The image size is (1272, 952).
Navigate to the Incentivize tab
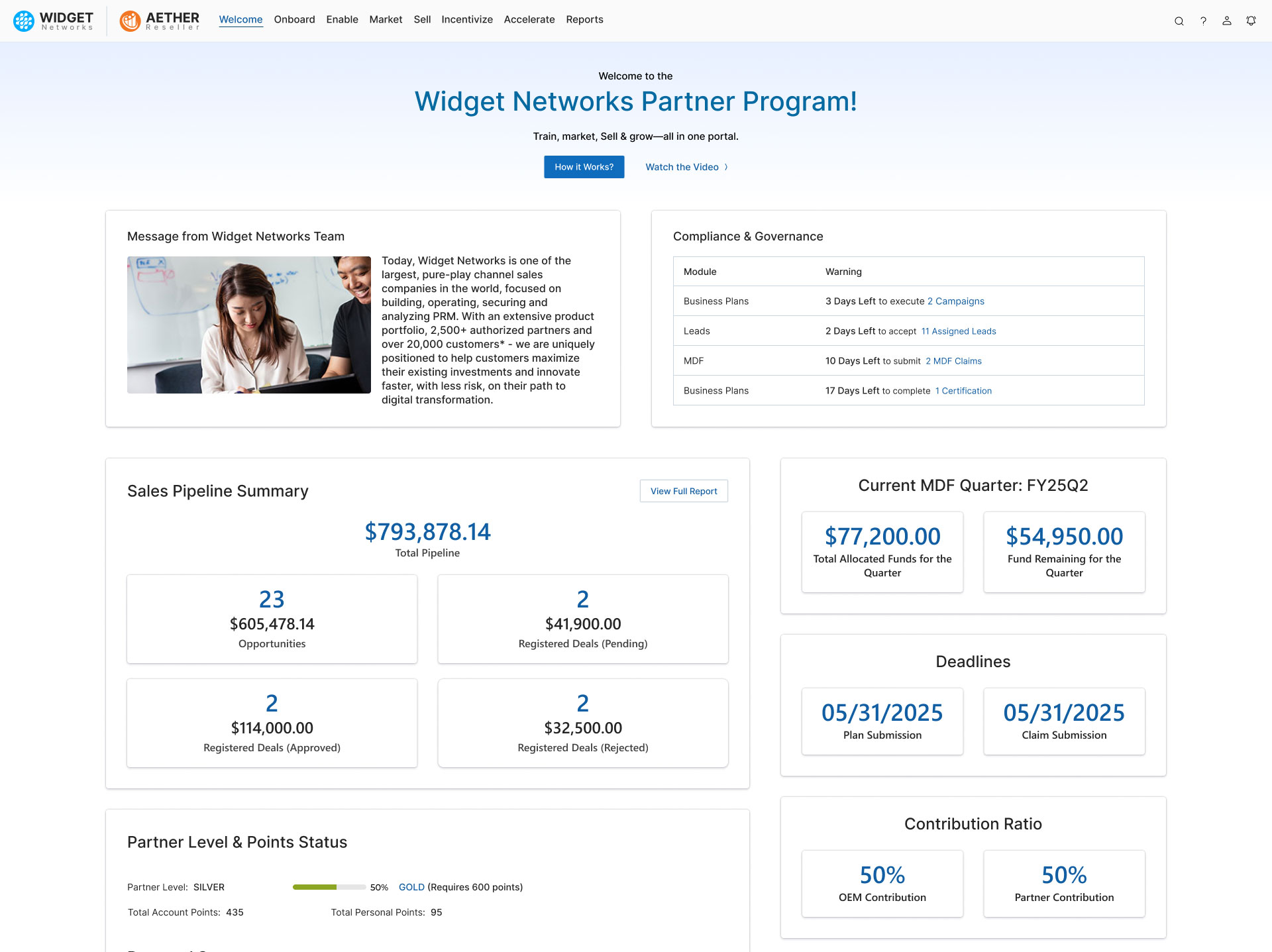(x=467, y=20)
